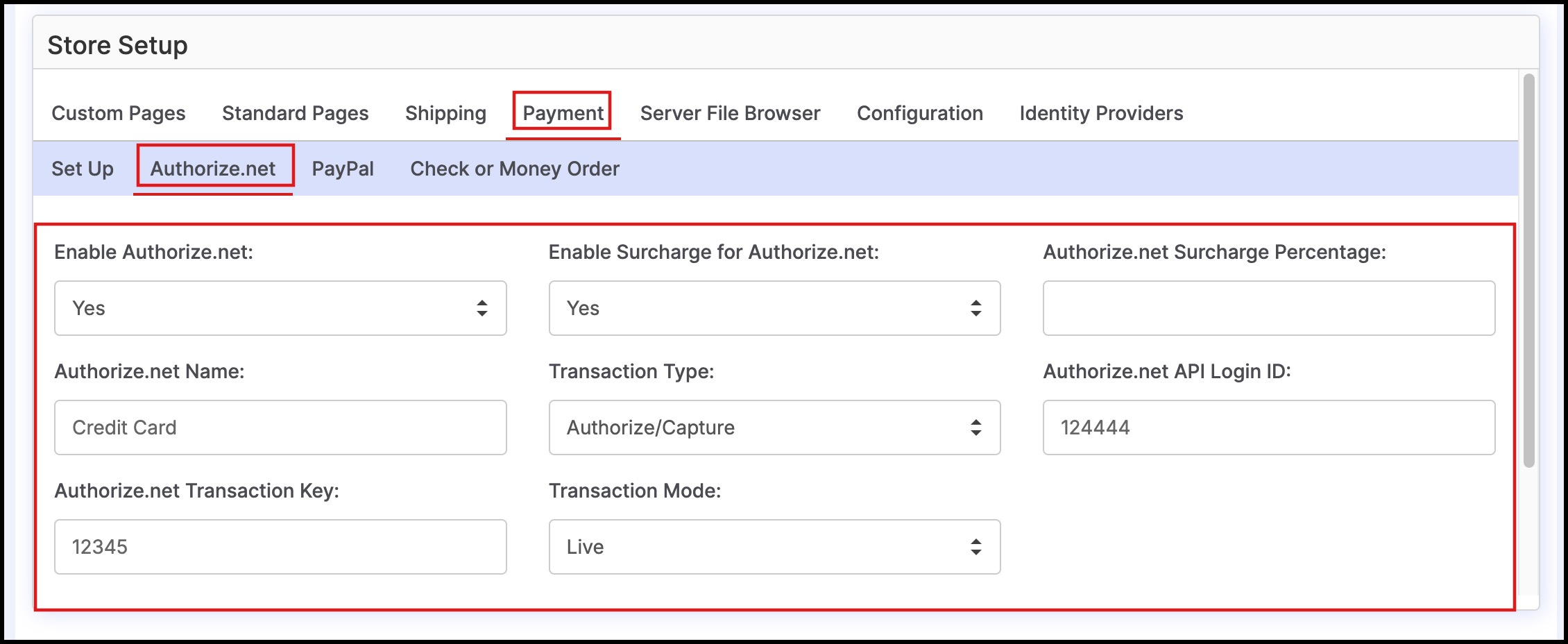
Task: Switch to Standard Pages tab
Action: pos(296,113)
